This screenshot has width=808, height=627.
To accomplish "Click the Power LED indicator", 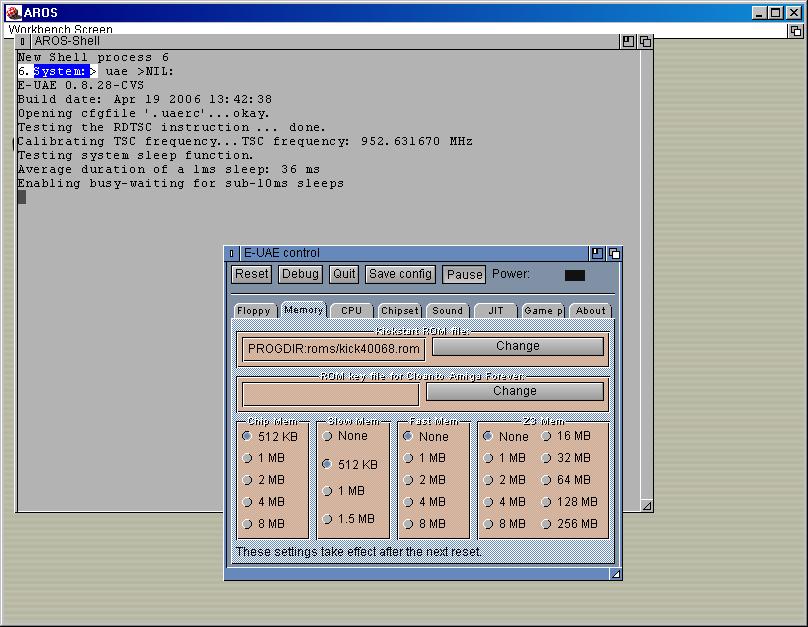I will (575, 275).
